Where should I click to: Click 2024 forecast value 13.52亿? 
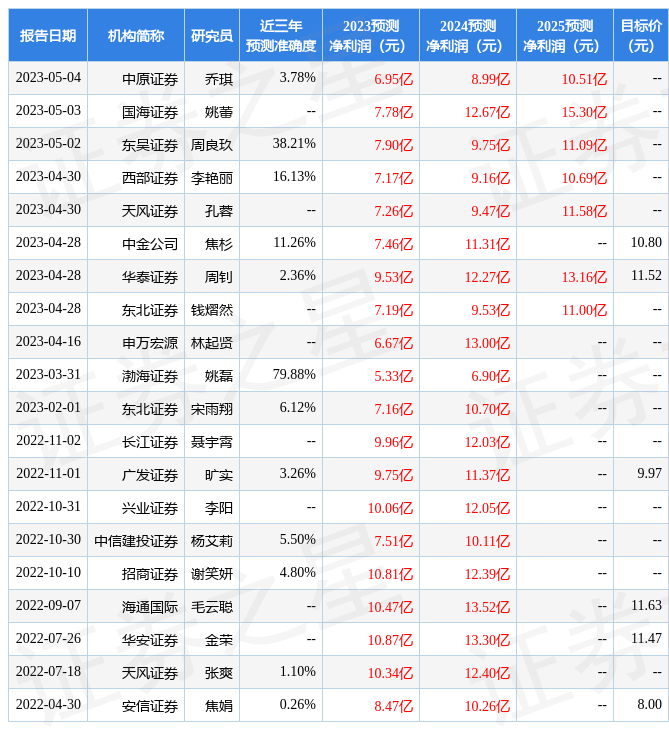click(x=487, y=607)
